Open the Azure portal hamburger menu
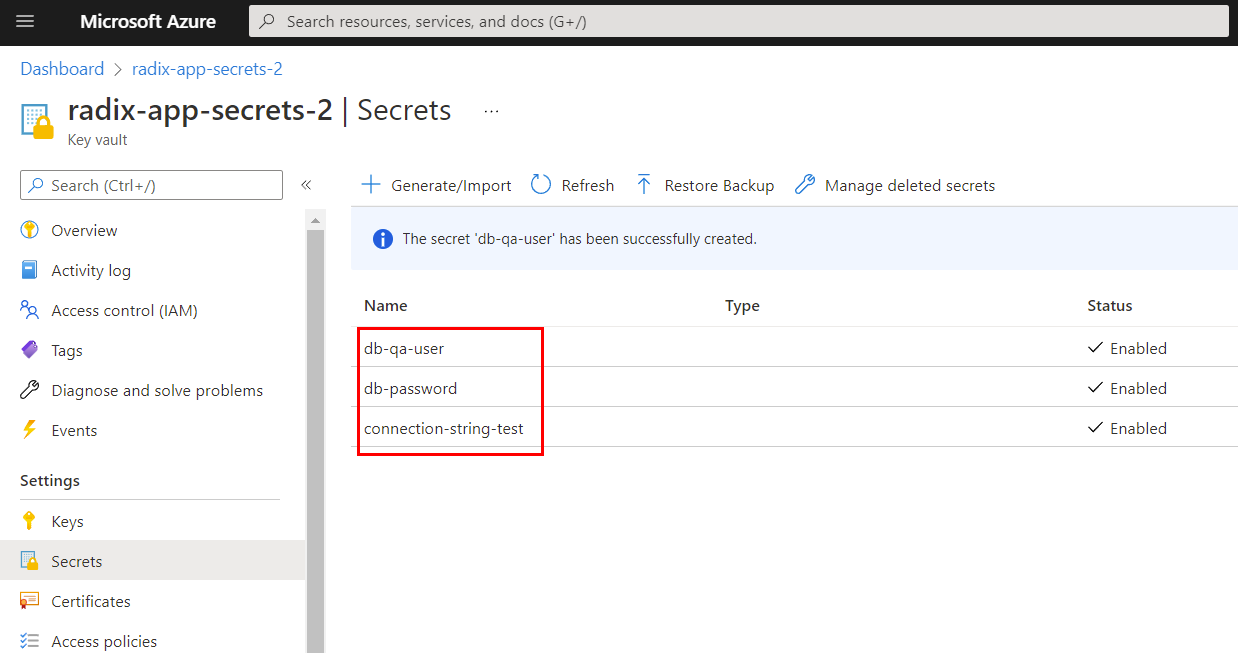The height and width of the screenshot is (653, 1238). coord(24,21)
